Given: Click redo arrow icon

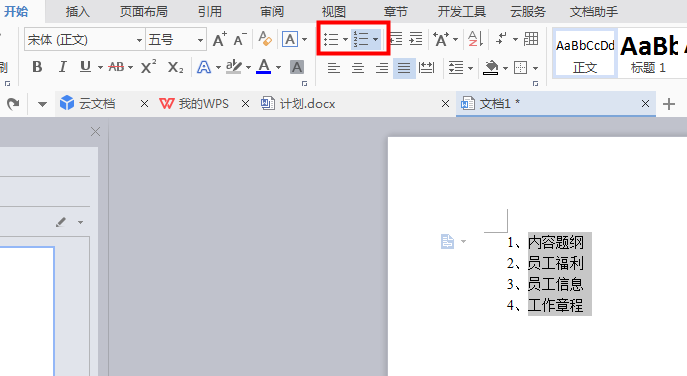Looking at the screenshot, I should point(13,104).
